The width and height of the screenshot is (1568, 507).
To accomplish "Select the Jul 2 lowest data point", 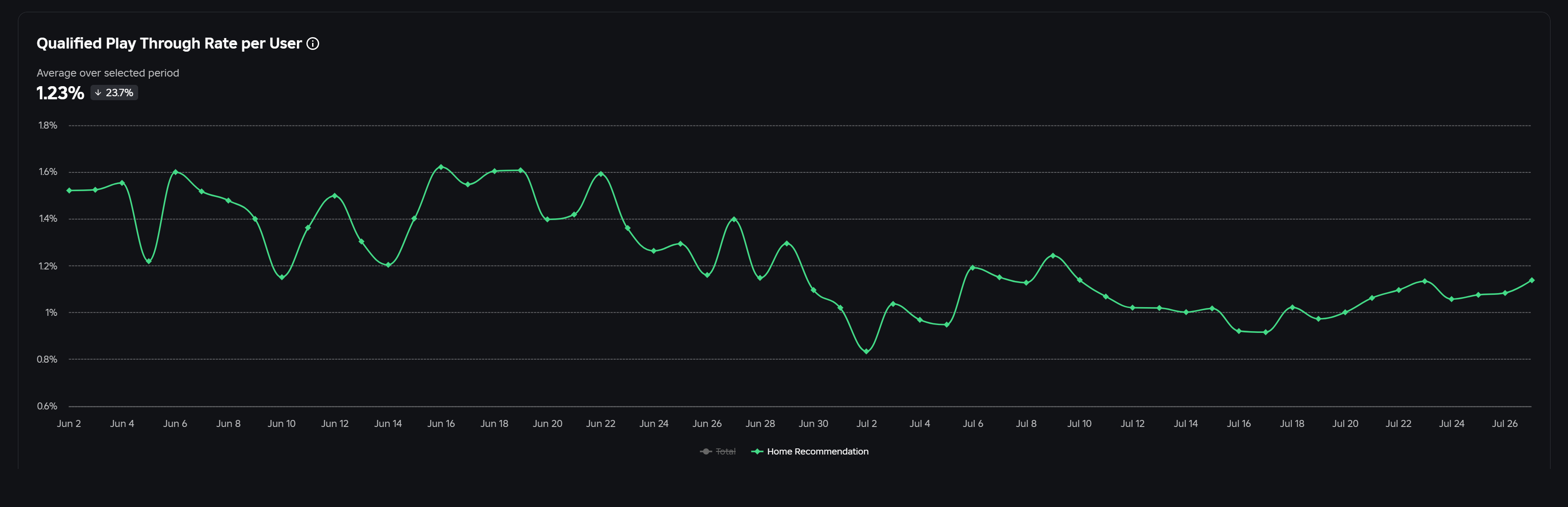I will click(866, 352).
